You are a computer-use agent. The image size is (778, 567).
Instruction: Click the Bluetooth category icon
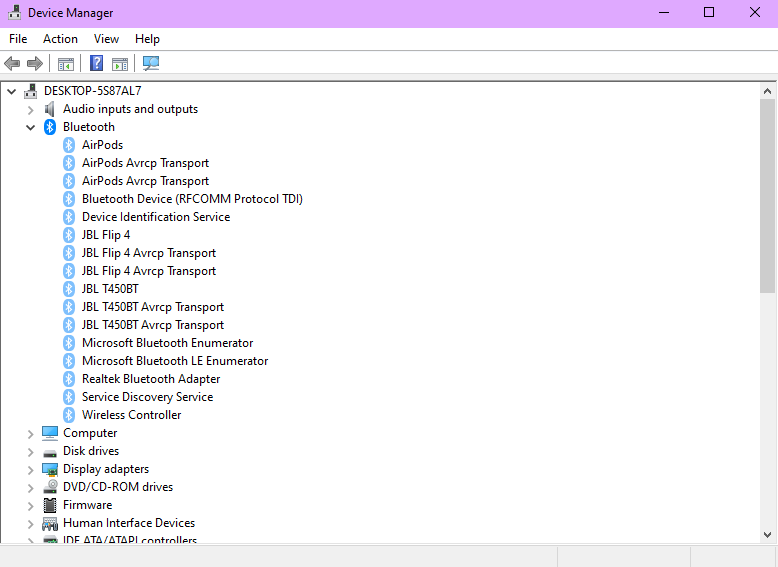pyautogui.click(x=50, y=127)
